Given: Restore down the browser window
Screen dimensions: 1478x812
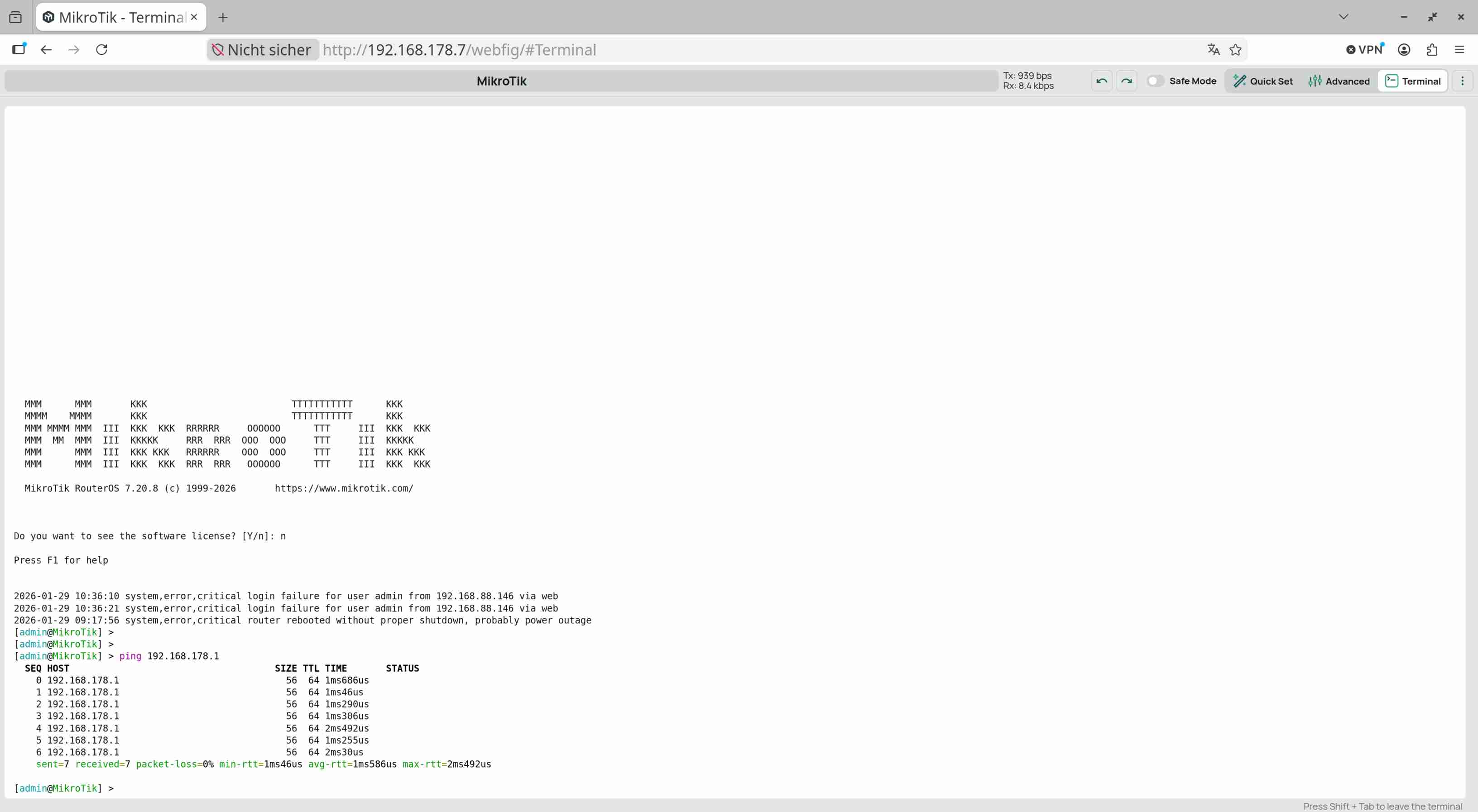Looking at the screenshot, I should 1433,17.
